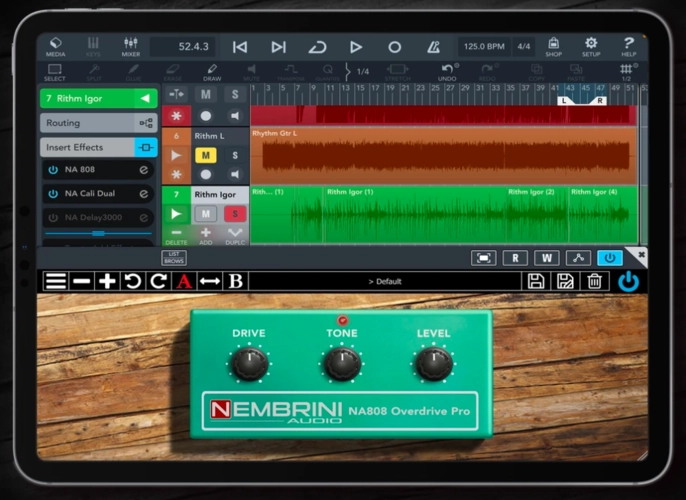The width and height of the screenshot is (686, 500).
Task: Open the KEYS keyboard panel
Action: pos(93,47)
